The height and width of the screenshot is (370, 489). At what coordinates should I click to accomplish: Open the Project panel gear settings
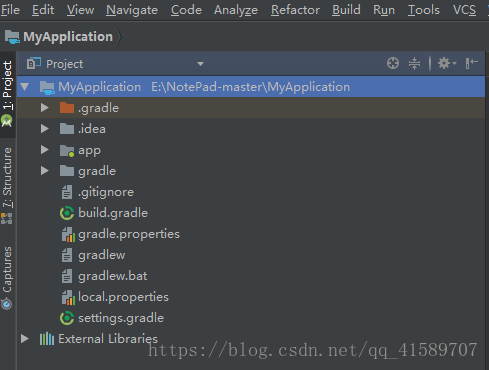click(447, 63)
